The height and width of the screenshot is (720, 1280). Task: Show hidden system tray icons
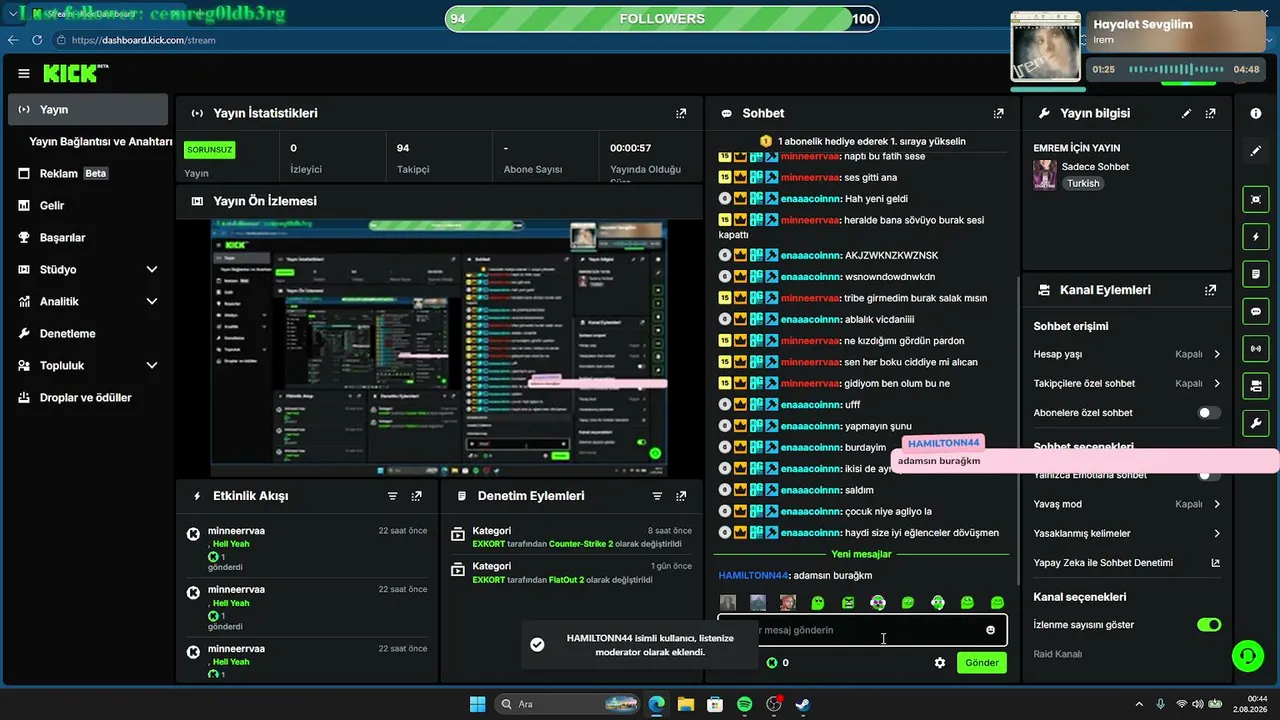(1139, 704)
